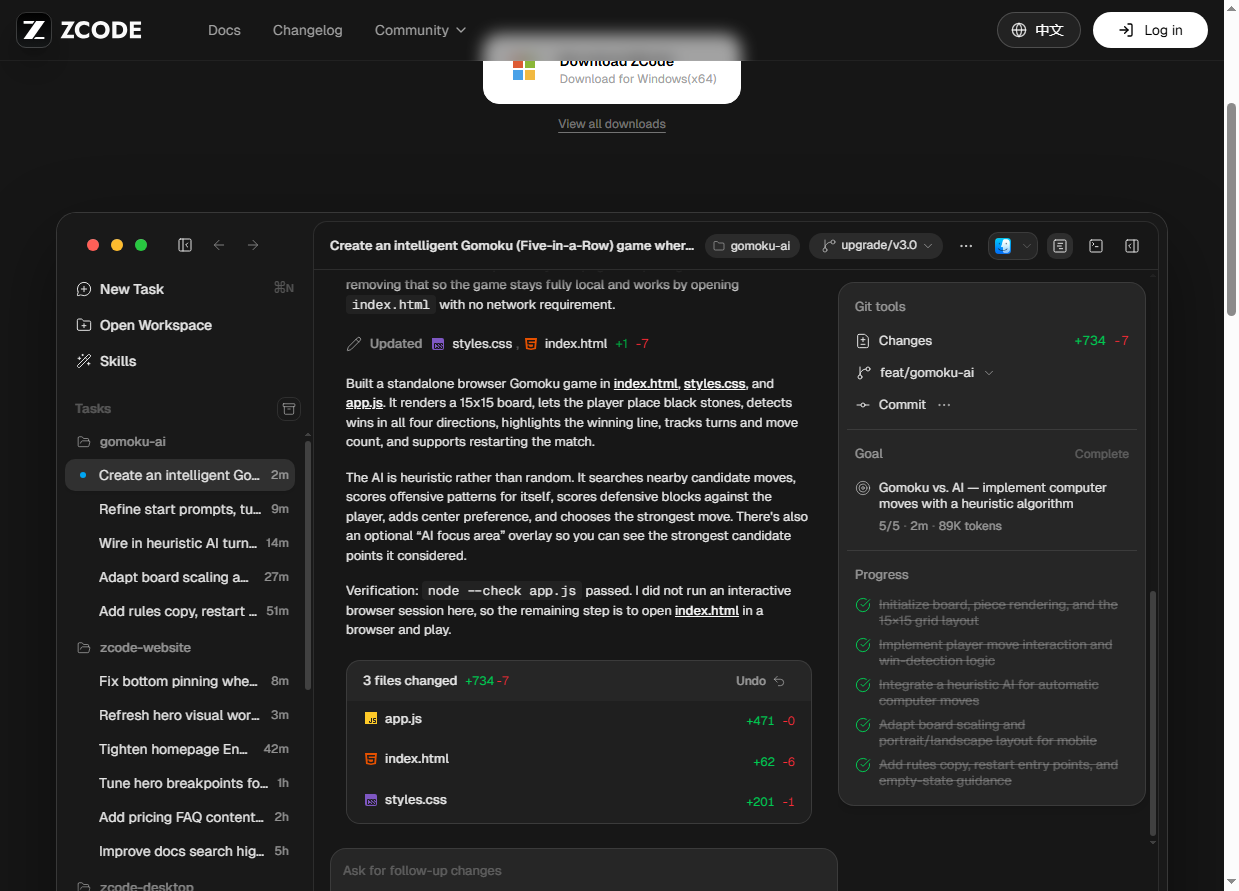Click the globe language icon
1239x891 pixels.
pyautogui.click(x=1019, y=30)
